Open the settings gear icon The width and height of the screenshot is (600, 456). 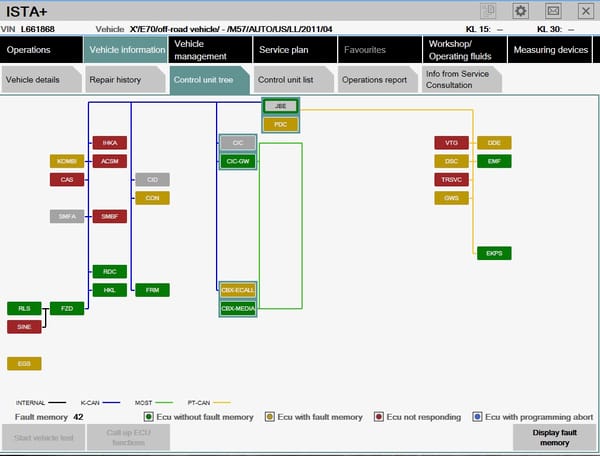(x=520, y=11)
